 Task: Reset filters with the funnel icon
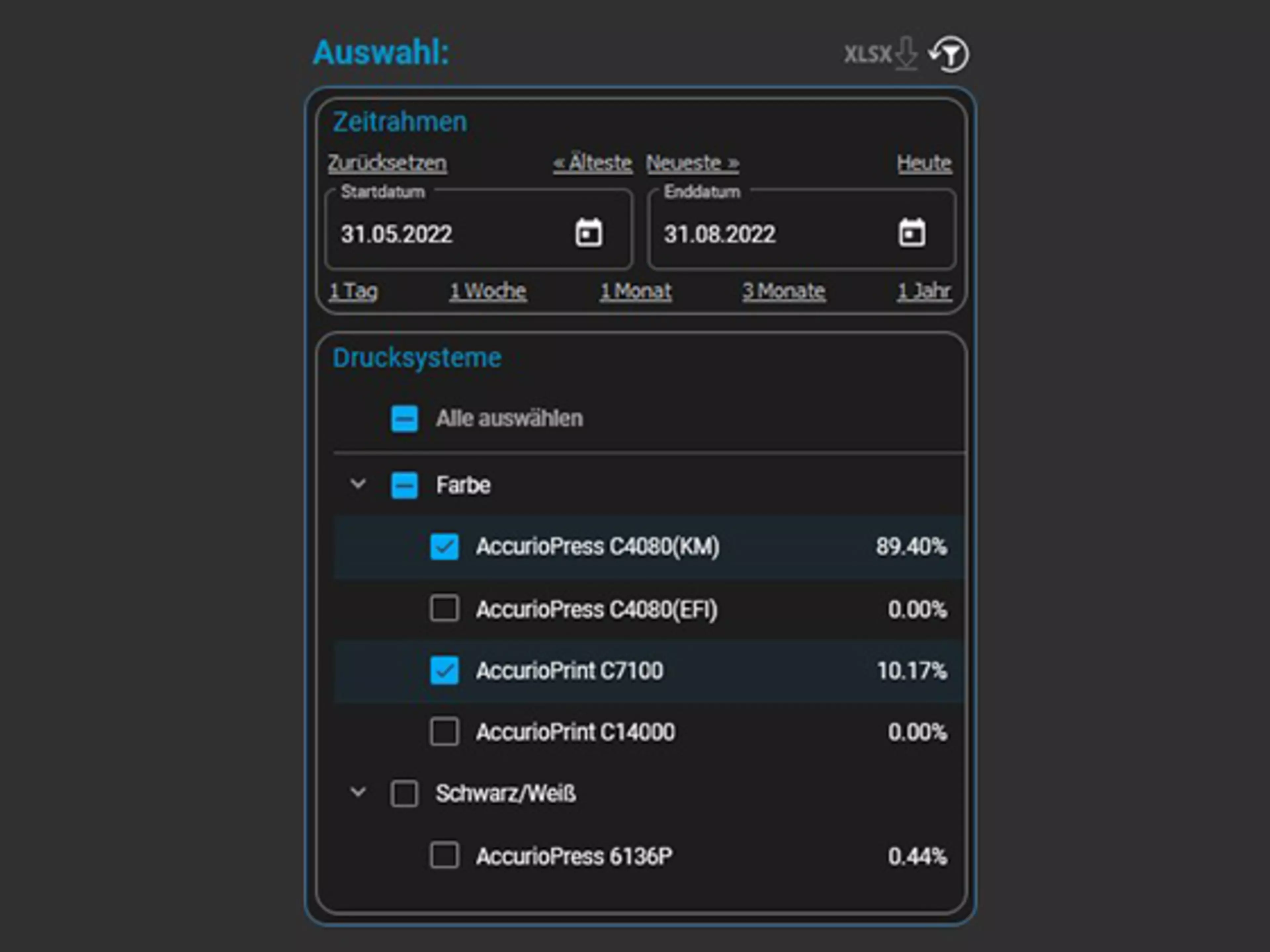click(949, 54)
